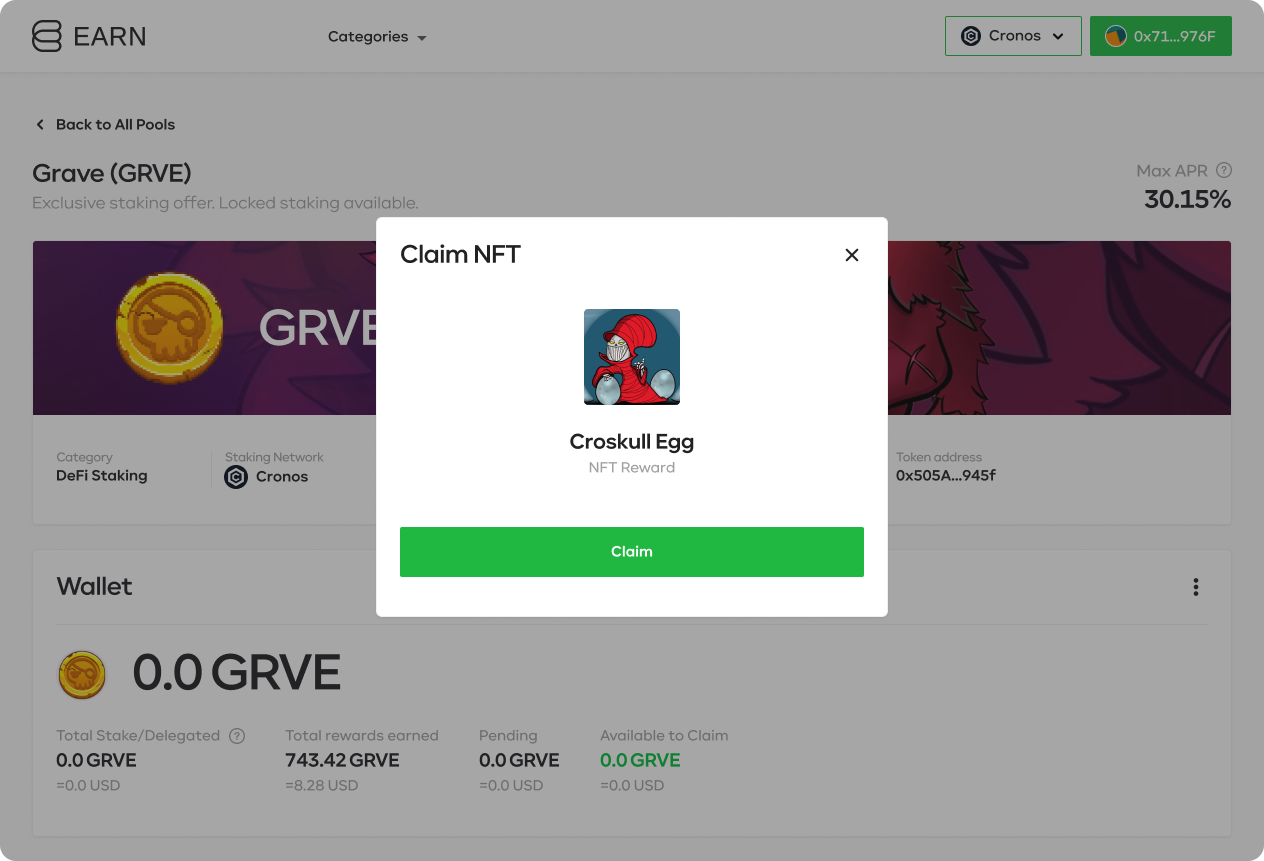Click the Total Stake/Delegated info icon
Viewport: 1264px width, 861px height.
coord(237,736)
